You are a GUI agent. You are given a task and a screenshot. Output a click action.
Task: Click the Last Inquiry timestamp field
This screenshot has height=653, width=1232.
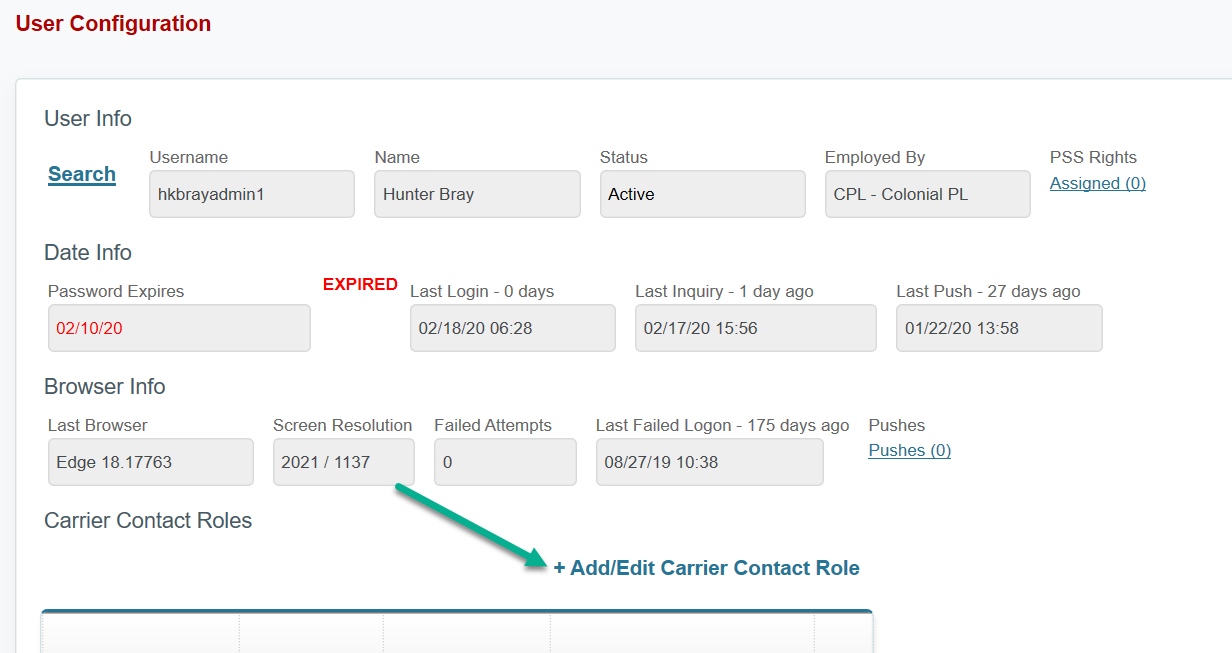pos(755,328)
